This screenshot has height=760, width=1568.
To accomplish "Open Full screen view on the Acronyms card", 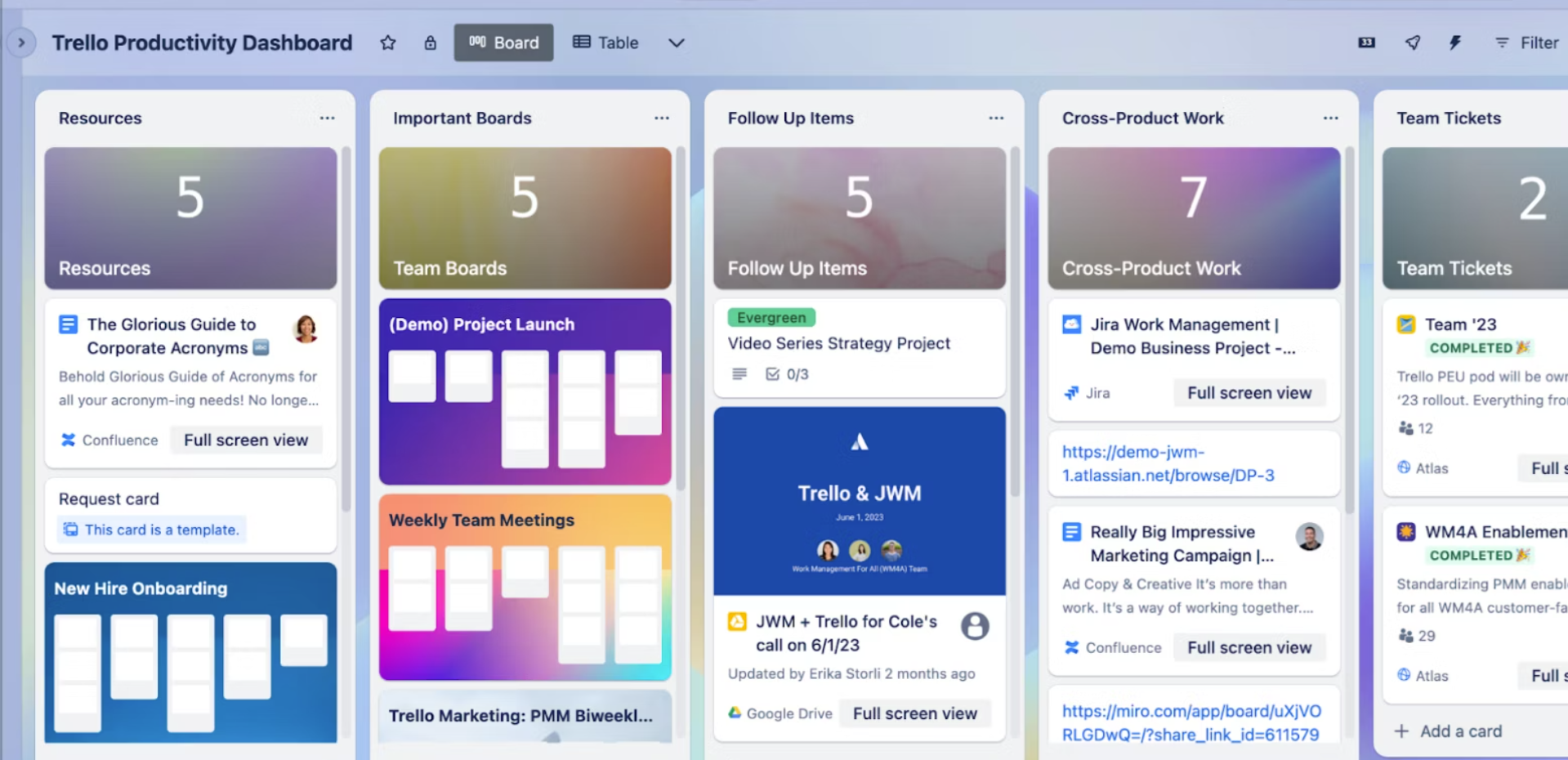I will (x=246, y=440).
